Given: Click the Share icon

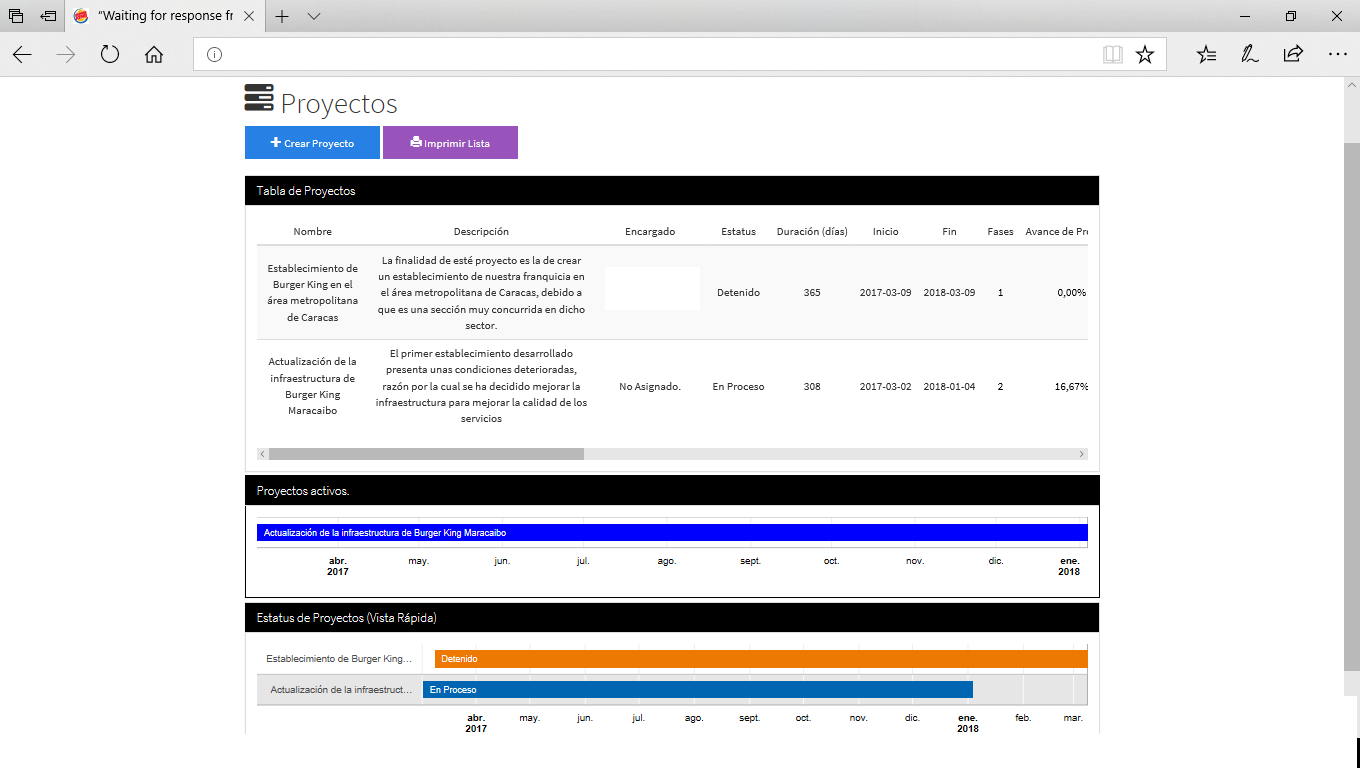Looking at the screenshot, I should pyautogui.click(x=1293, y=54).
